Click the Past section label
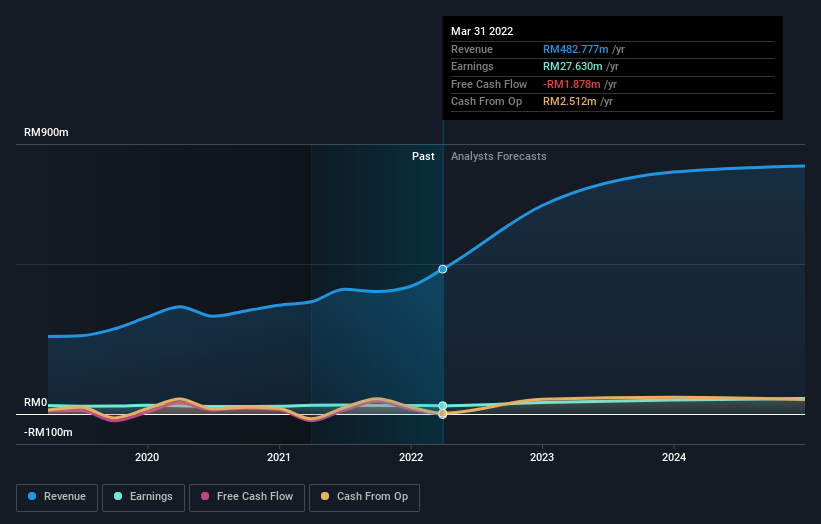 (423, 157)
